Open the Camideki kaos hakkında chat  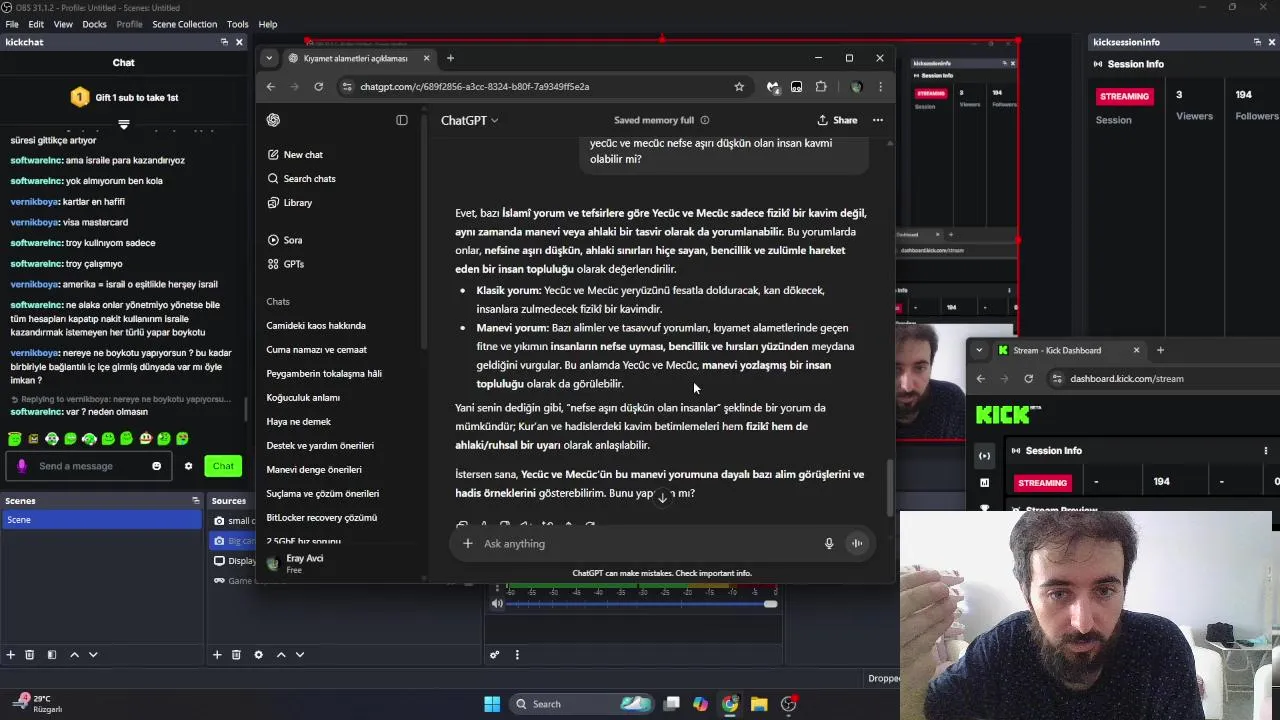point(316,326)
